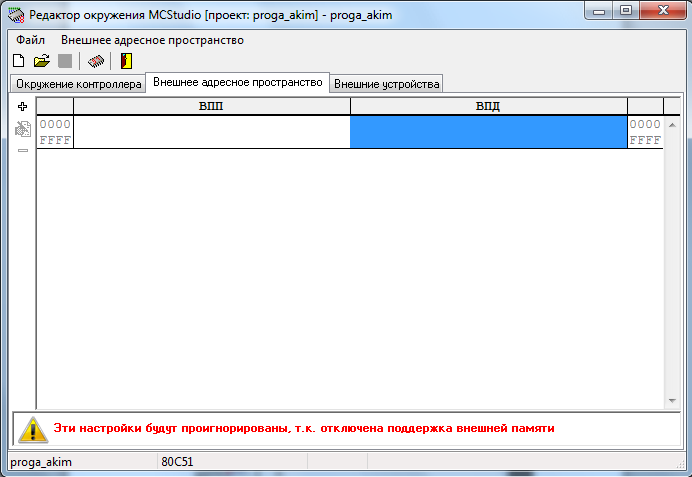Screen dimensions: 692x477
Task: Switch to Окружение контроллера tab
Action: click(79, 84)
